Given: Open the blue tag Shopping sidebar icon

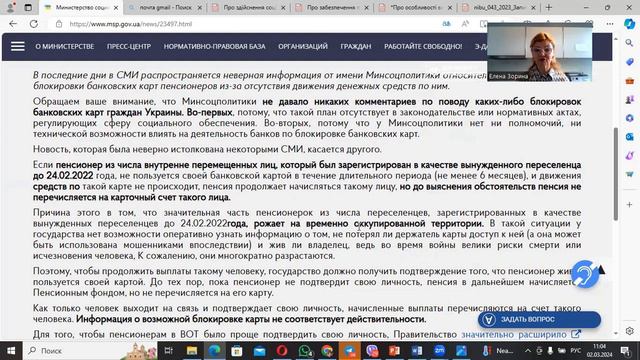Looking at the screenshot, I should coord(629,62).
